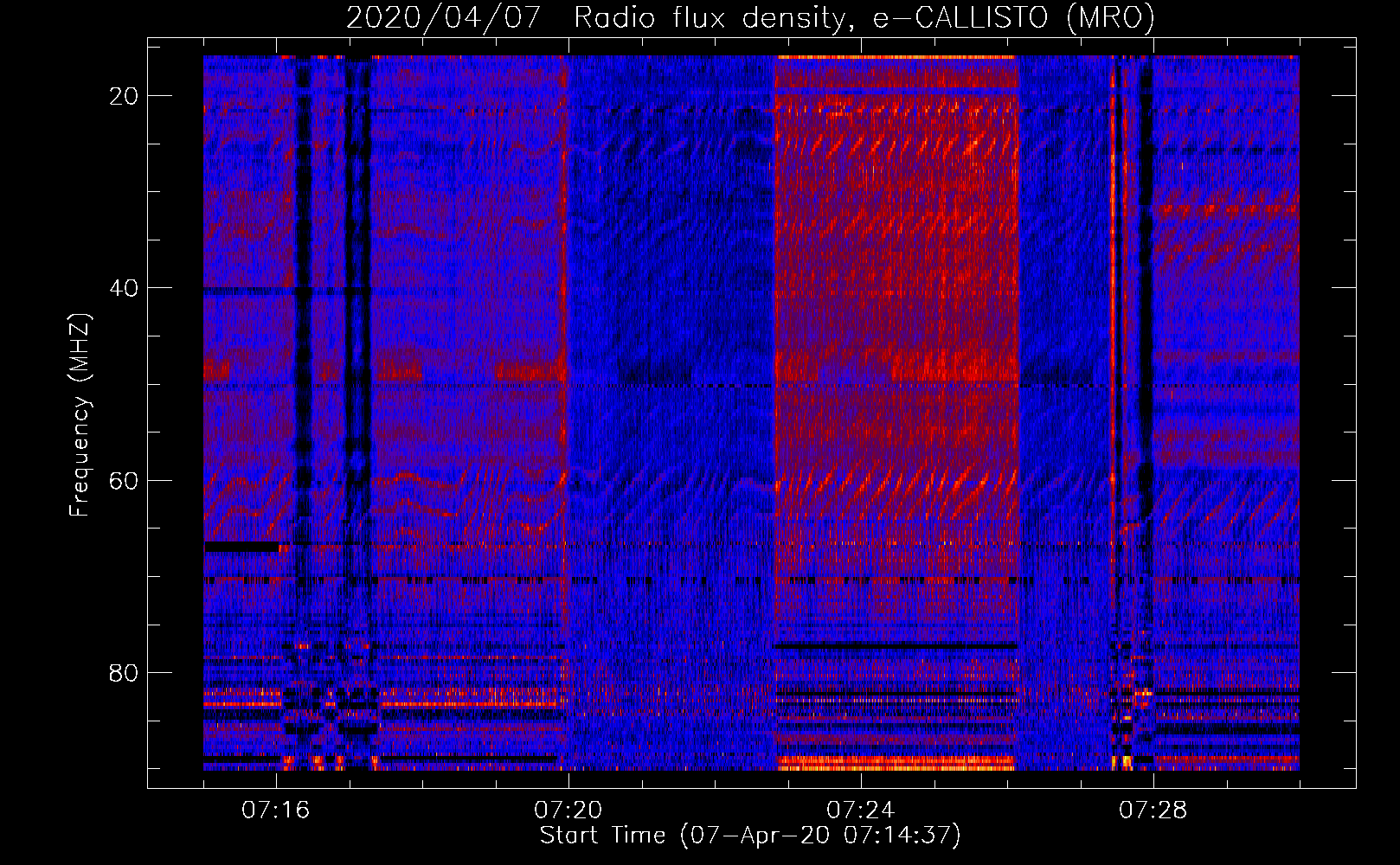This screenshot has width=1400, height=865.
Task: Click the 80 MHz frequency tick label
Action: pyautogui.click(x=124, y=673)
